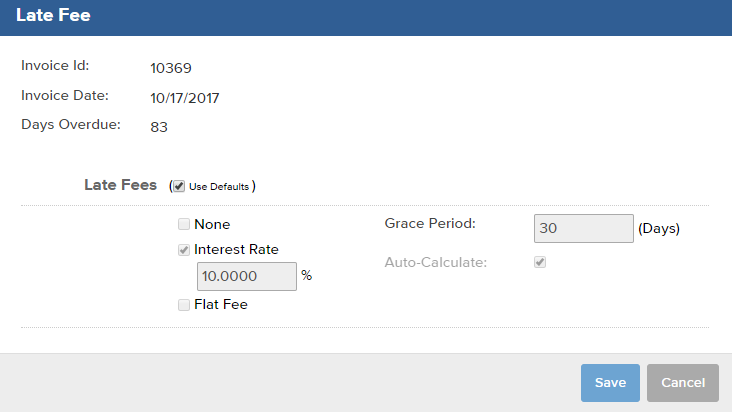The width and height of the screenshot is (732, 412).
Task: Click the interest rate percentage field
Action: click(246, 277)
